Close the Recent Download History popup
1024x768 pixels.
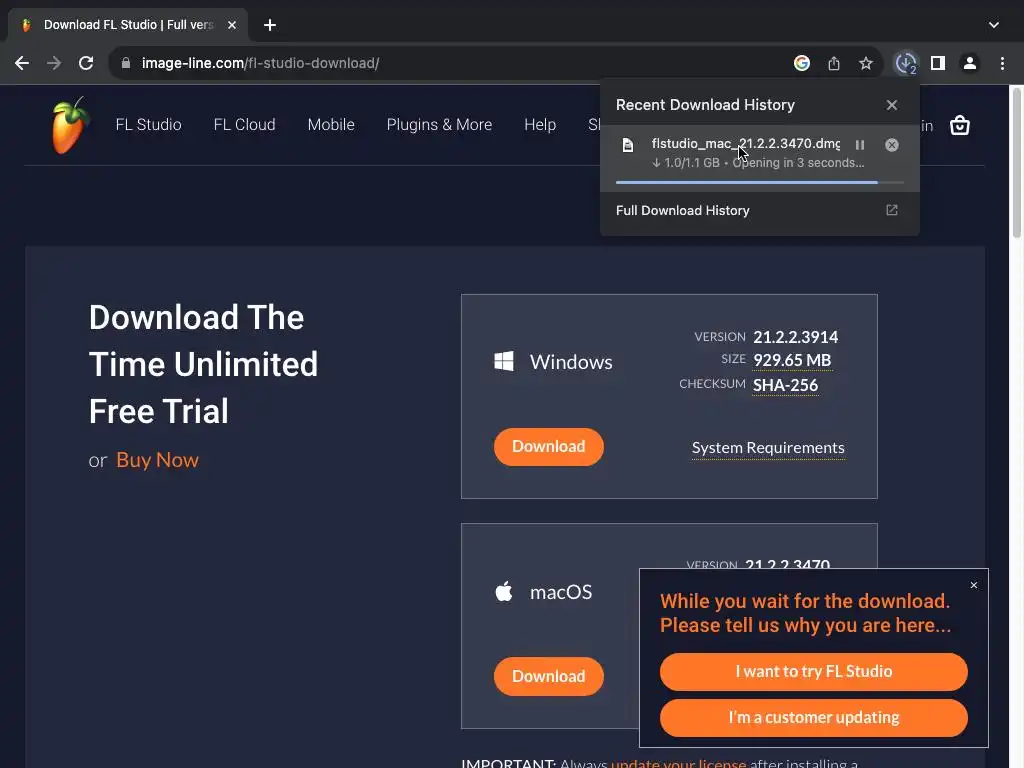[892, 105]
